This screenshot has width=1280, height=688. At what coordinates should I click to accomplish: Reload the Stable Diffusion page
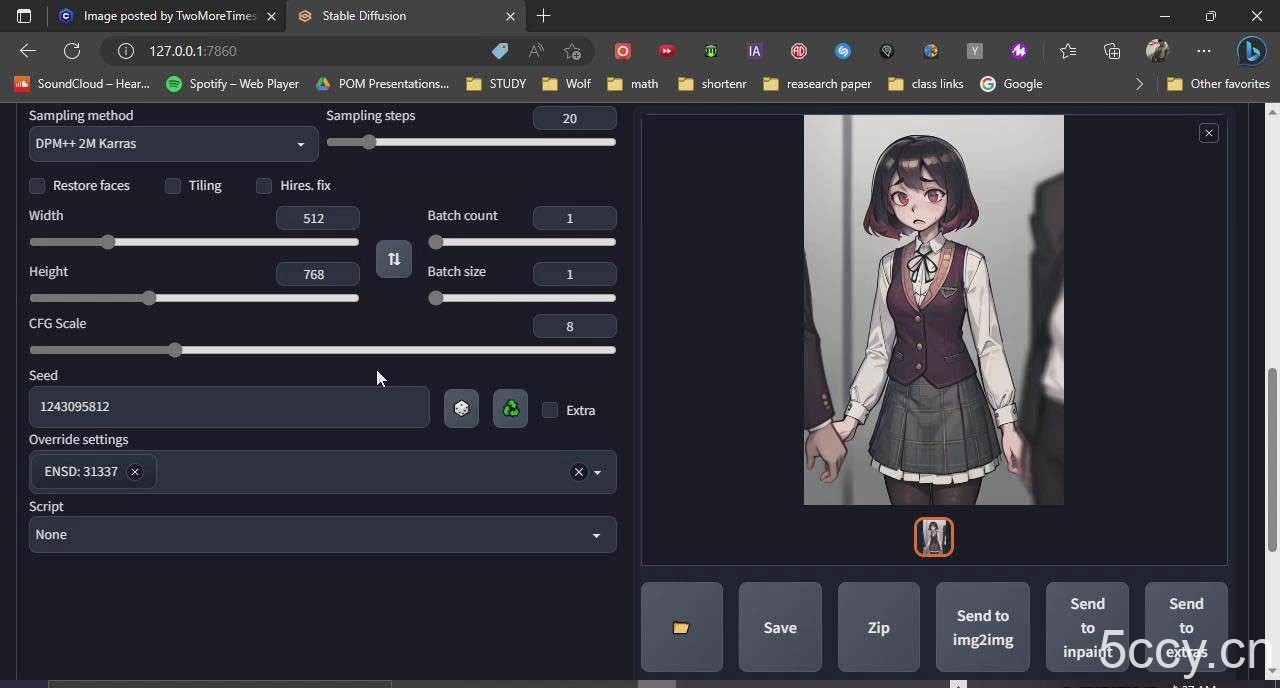click(x=72, y=51)
